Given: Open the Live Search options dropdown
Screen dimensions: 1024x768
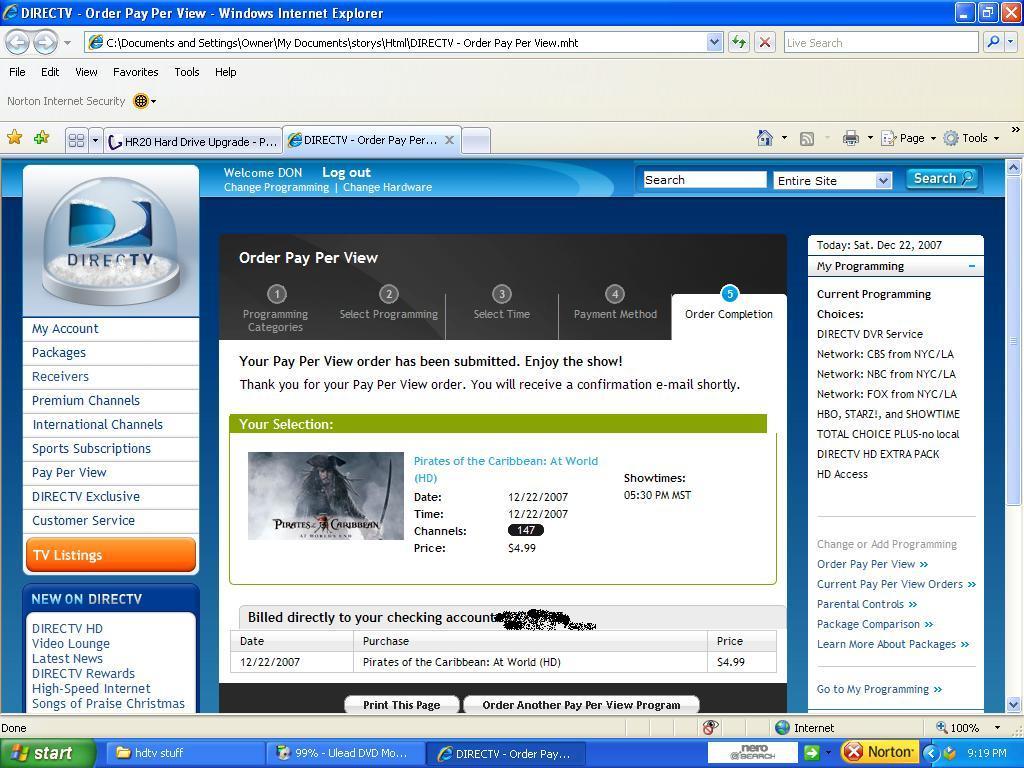Looking at the screenshot, I should [1011, 42].
